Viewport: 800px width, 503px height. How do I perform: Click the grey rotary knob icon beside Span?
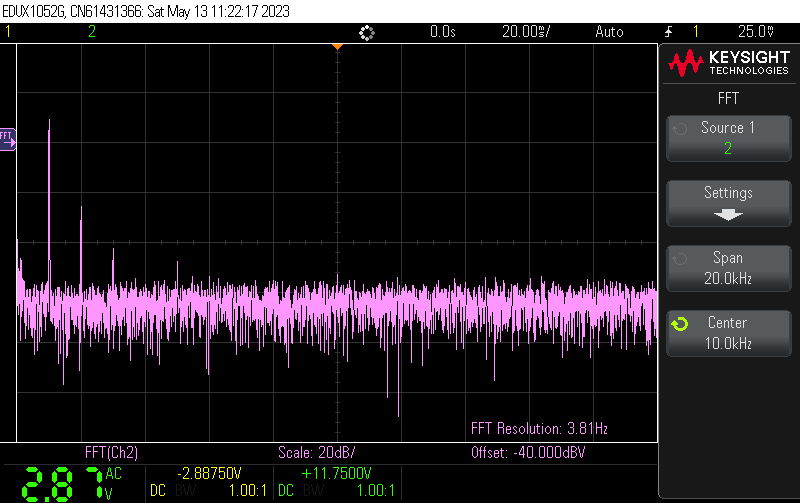pyautogui.click(x=680, y=259)
